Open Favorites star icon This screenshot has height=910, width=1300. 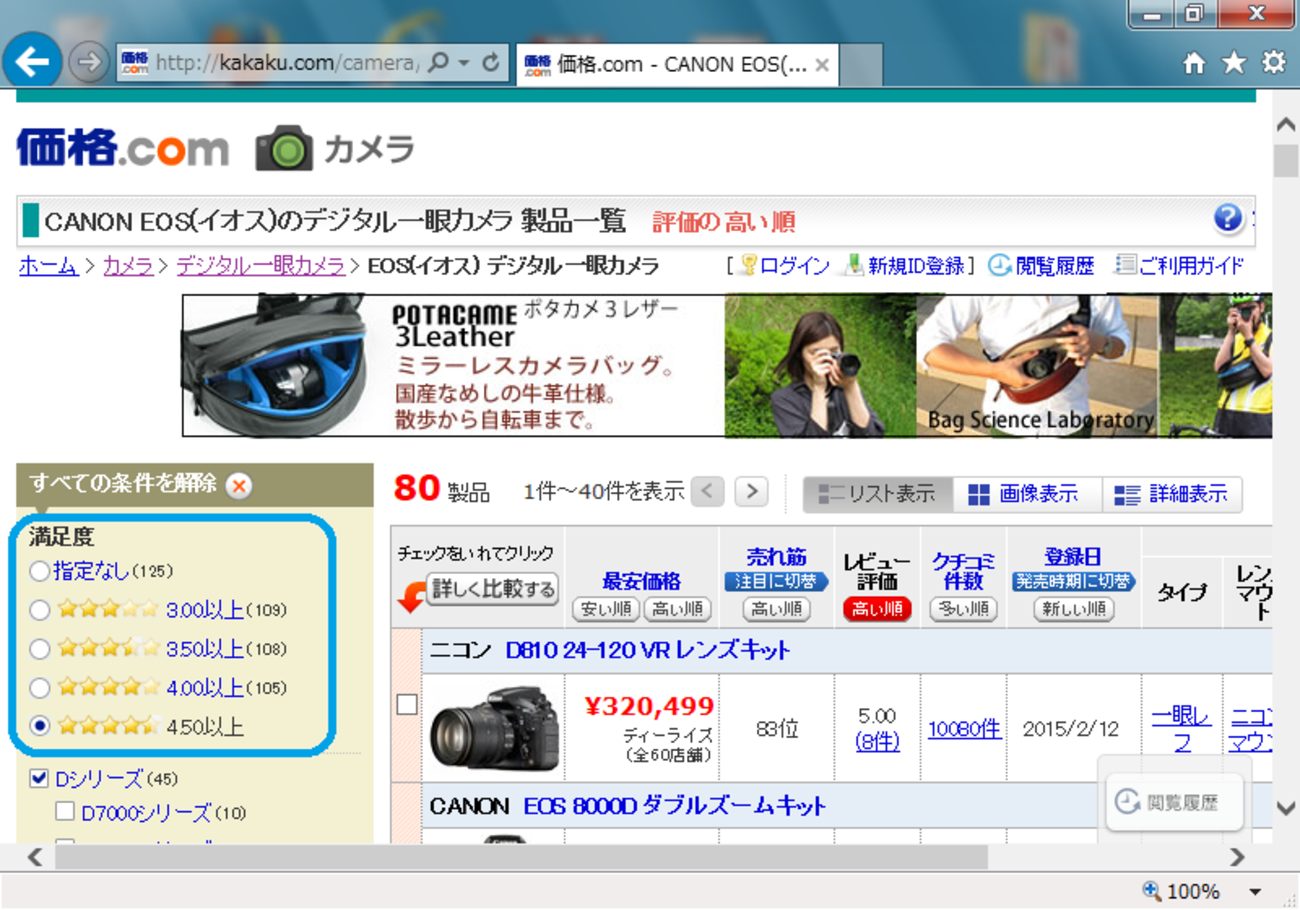[x=1234, y=63]
